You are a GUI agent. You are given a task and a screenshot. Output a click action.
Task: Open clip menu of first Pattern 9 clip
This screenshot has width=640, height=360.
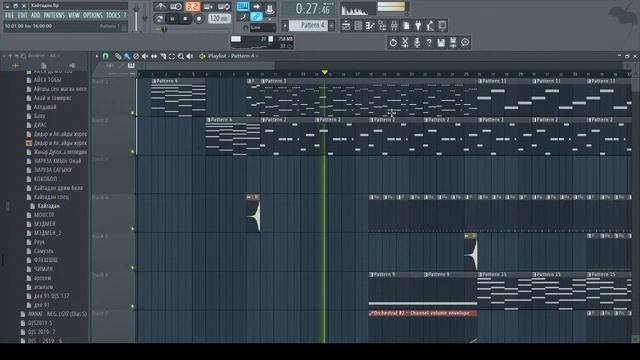point(371,275)
